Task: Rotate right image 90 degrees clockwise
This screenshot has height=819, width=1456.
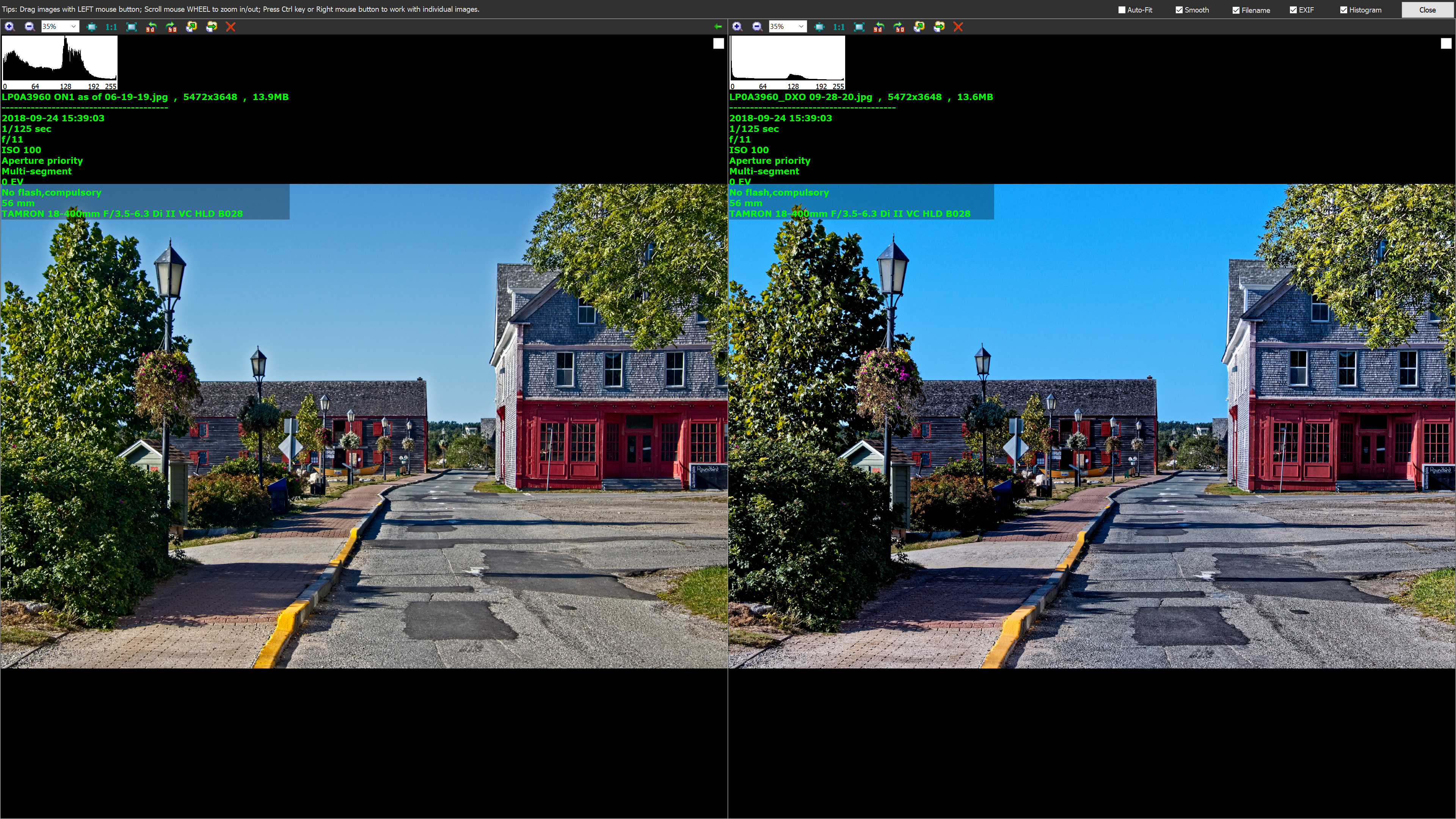Action: click(899, 27)
